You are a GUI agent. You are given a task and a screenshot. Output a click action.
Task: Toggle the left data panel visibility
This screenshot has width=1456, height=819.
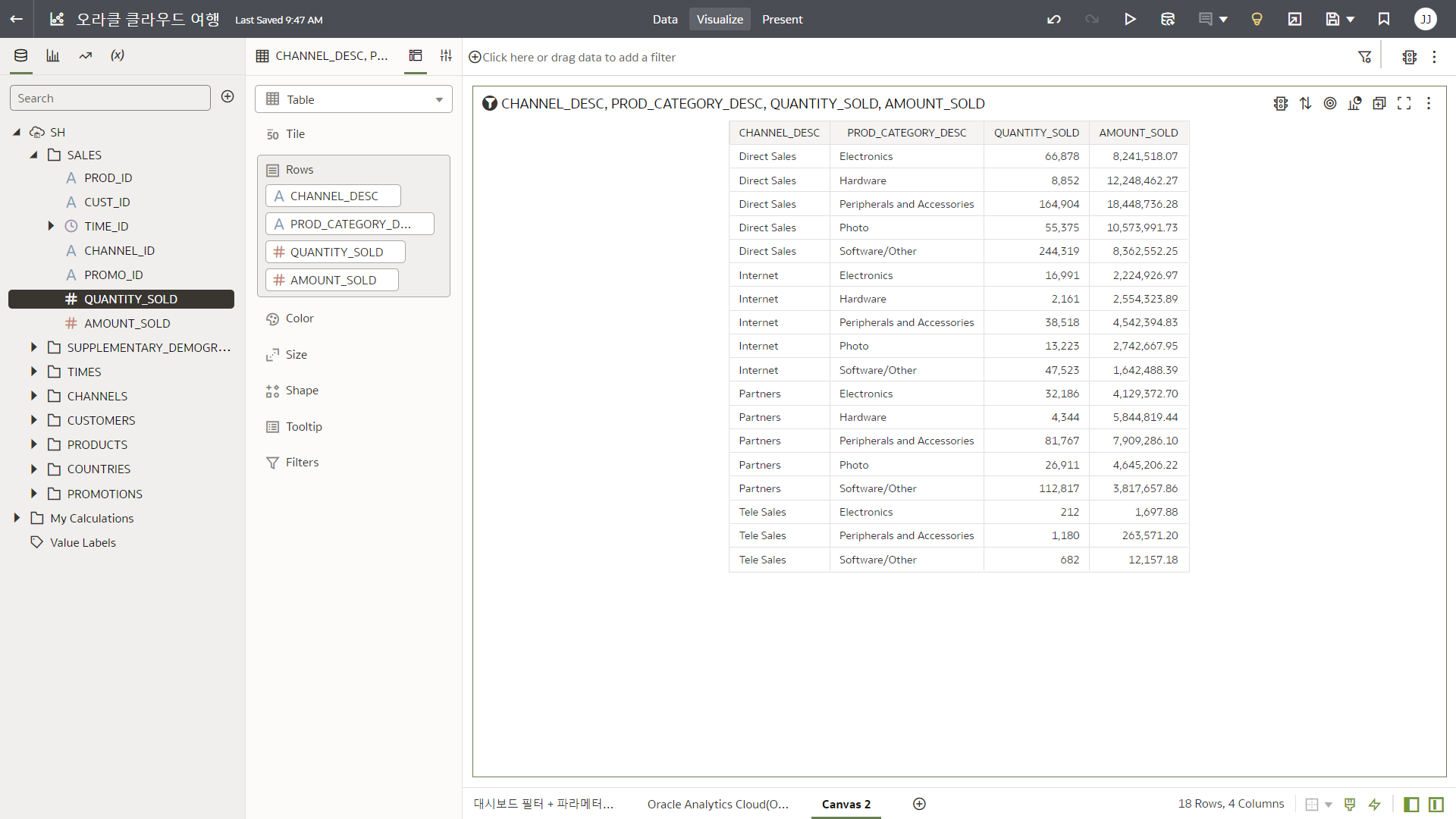[x=1411, y=804]
